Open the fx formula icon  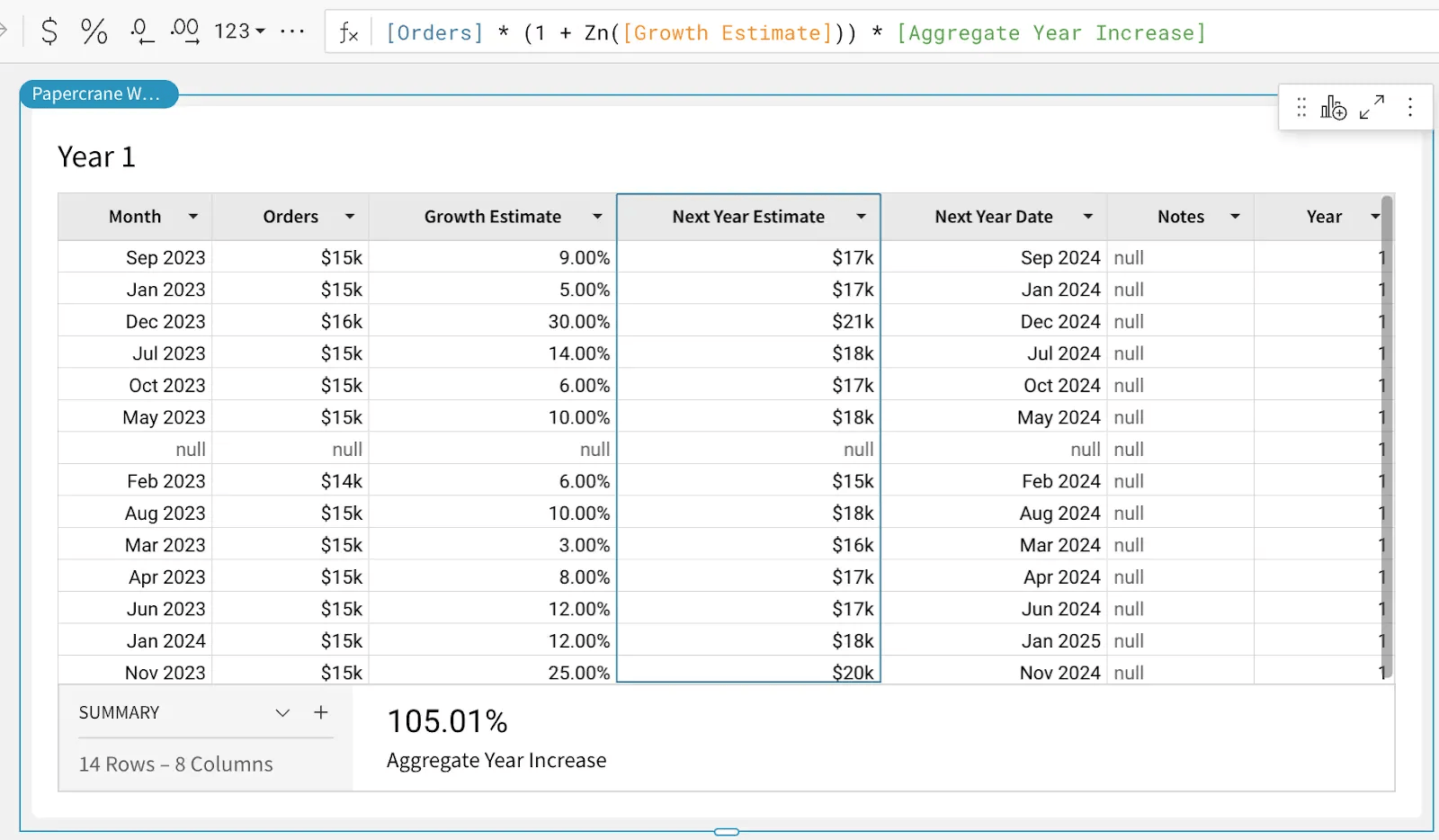[349, 32]
